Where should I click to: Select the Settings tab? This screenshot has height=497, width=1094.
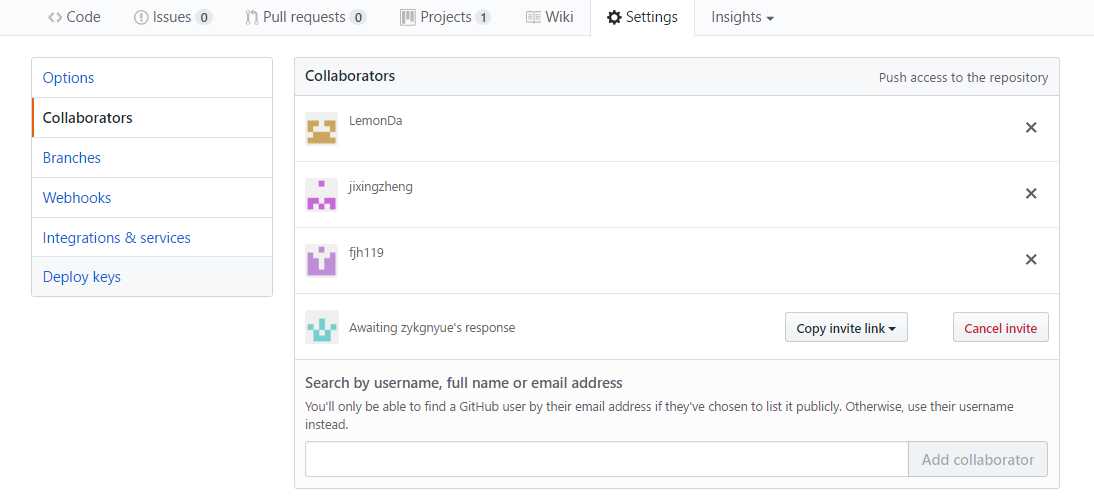pos(642,17)
